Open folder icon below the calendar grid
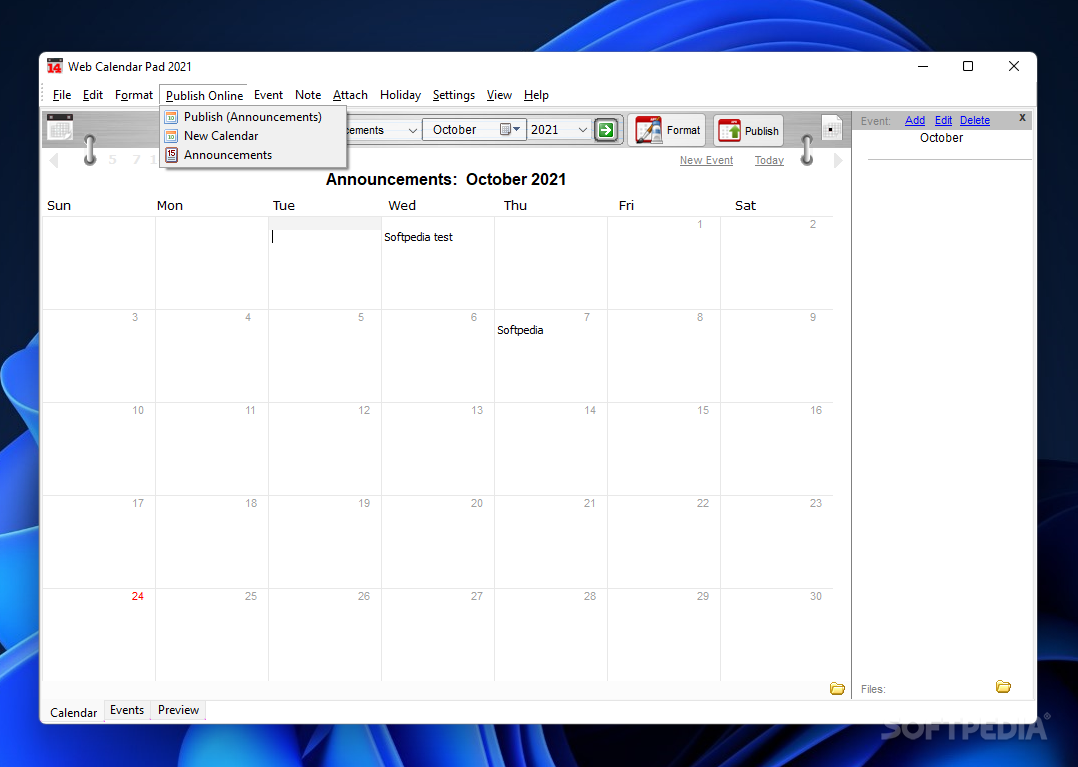This screenshot has height=767, width=1078. tap(837, 688)
